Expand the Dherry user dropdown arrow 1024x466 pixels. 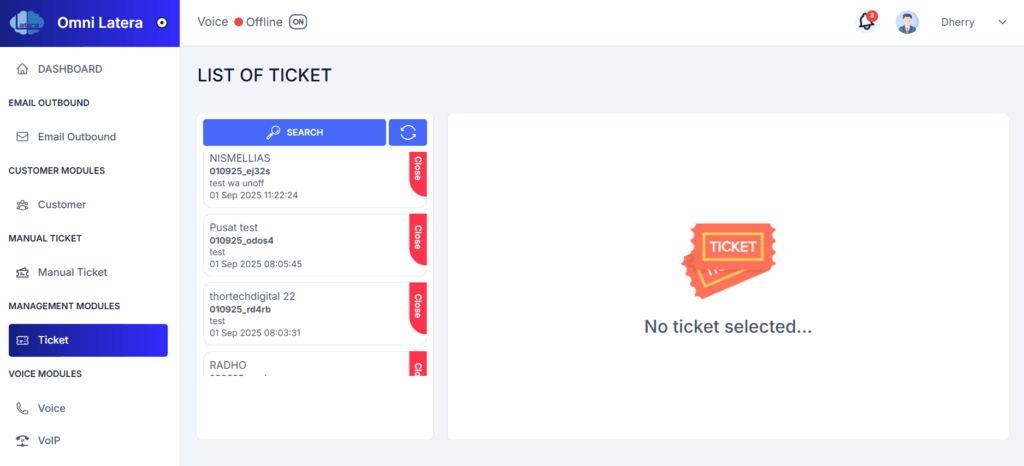pos(1002,22)
